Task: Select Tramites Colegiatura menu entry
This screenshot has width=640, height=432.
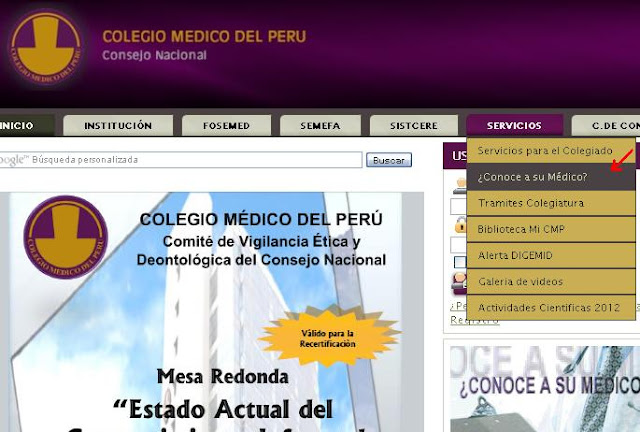Action: pos(551,203)
